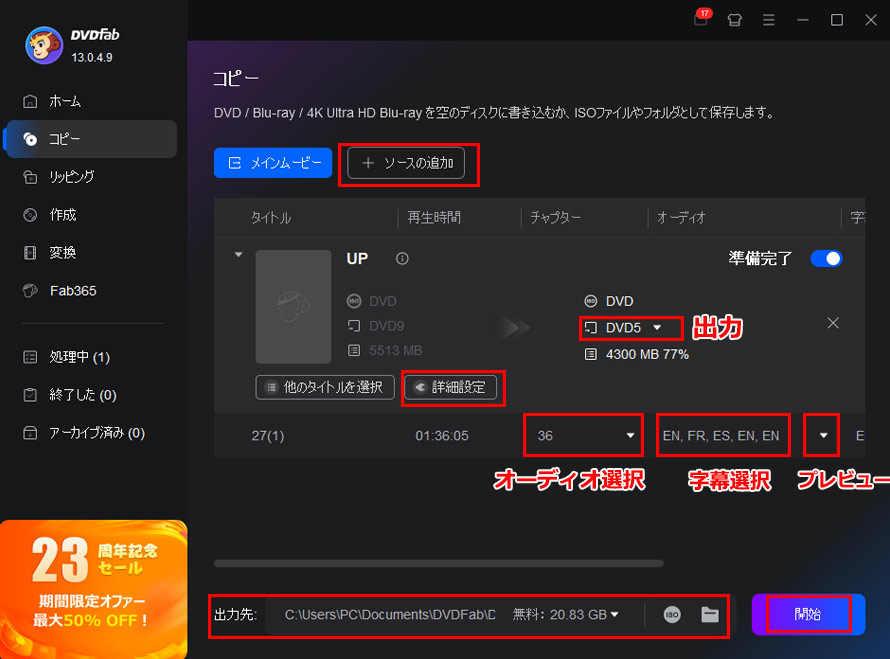Toggle the 準備完了 switch off

[x=826, y=258]
